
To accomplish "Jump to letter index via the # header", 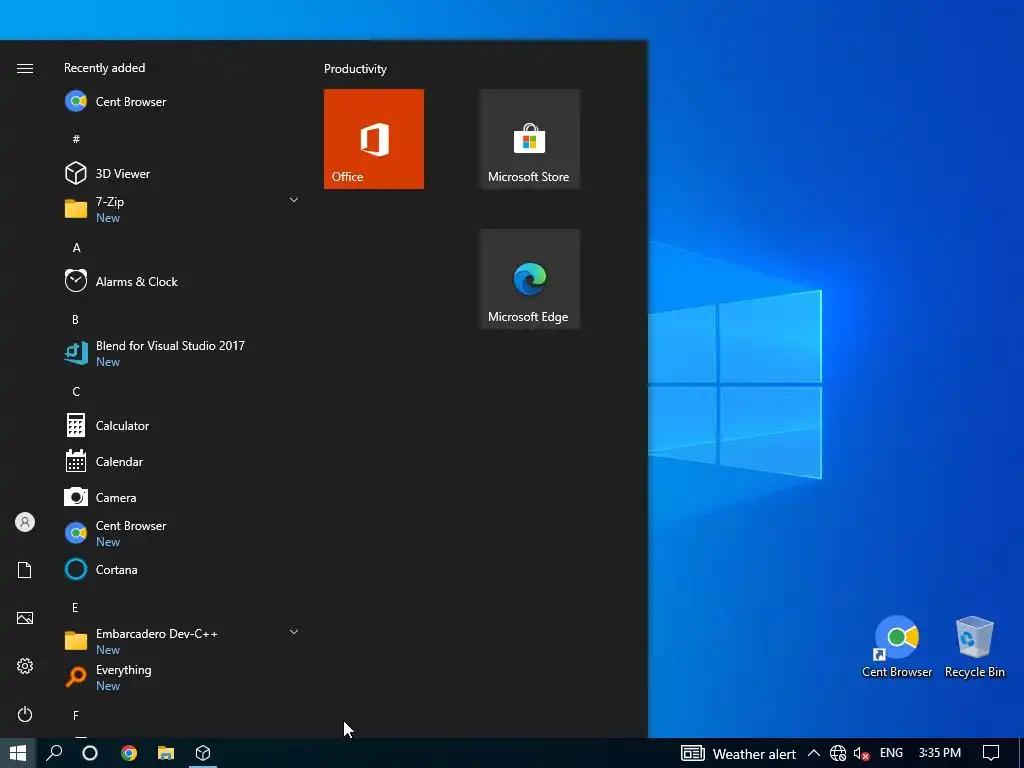I will click(76, 138).
